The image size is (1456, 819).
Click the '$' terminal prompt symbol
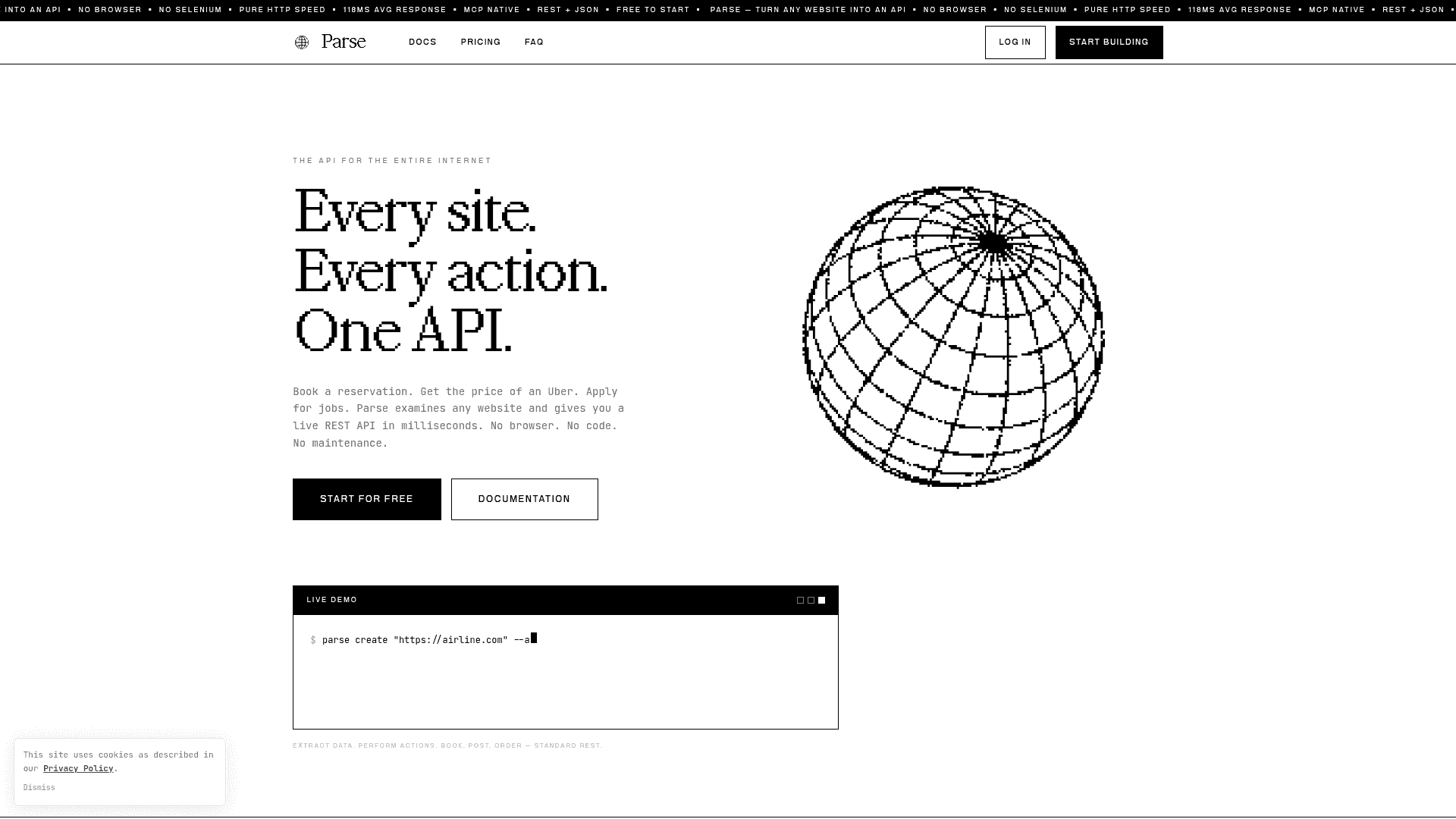(x=312, y=641)
